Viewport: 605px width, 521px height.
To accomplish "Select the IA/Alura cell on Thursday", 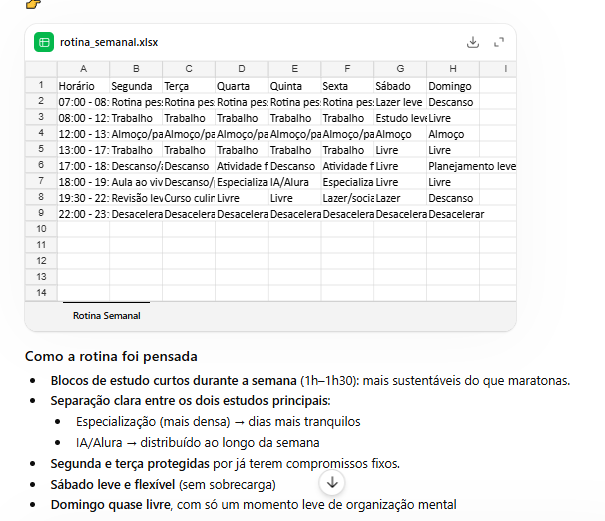I will coord(294,182).
